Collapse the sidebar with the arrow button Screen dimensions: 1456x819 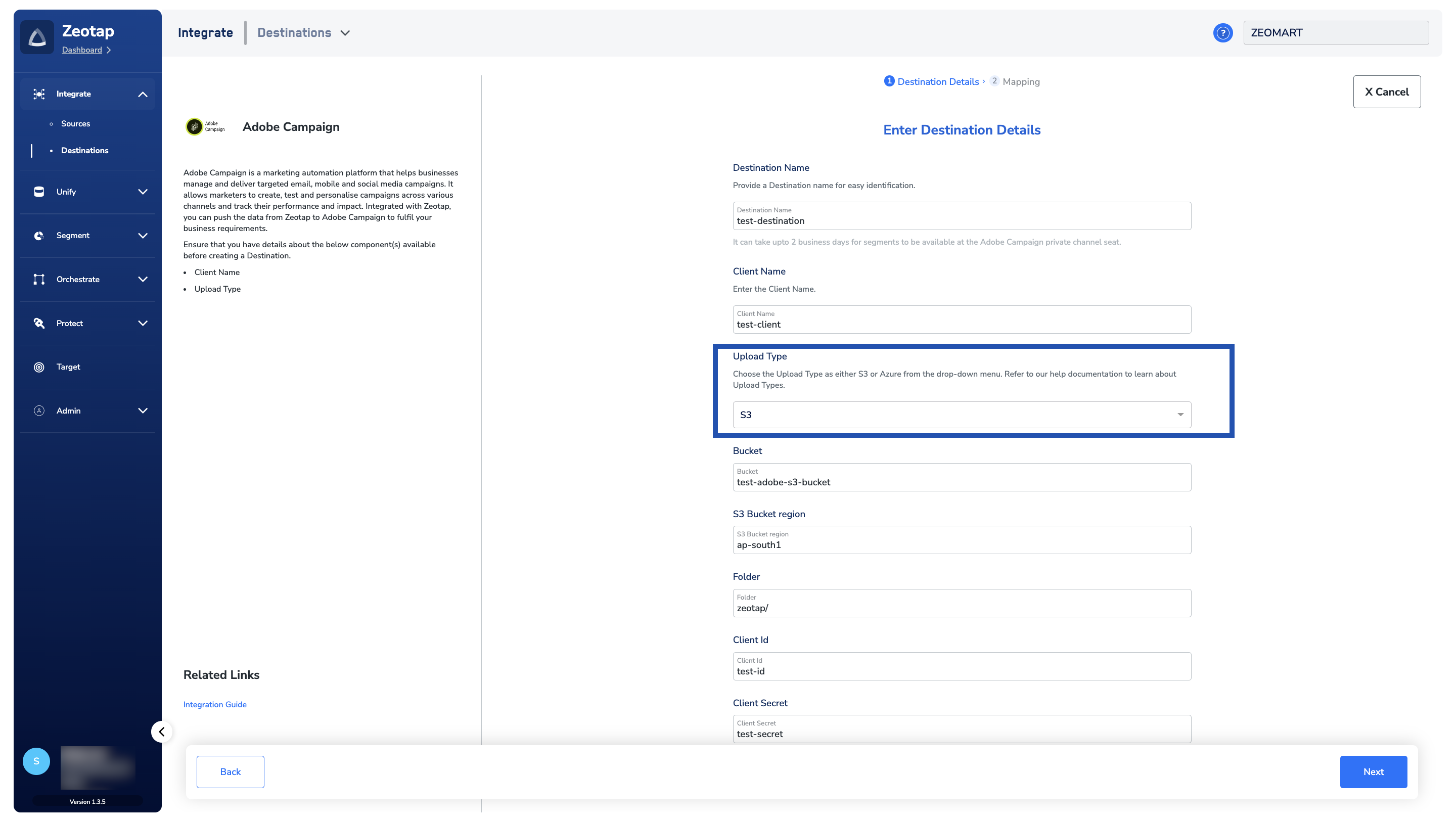(x=162, y=732)
